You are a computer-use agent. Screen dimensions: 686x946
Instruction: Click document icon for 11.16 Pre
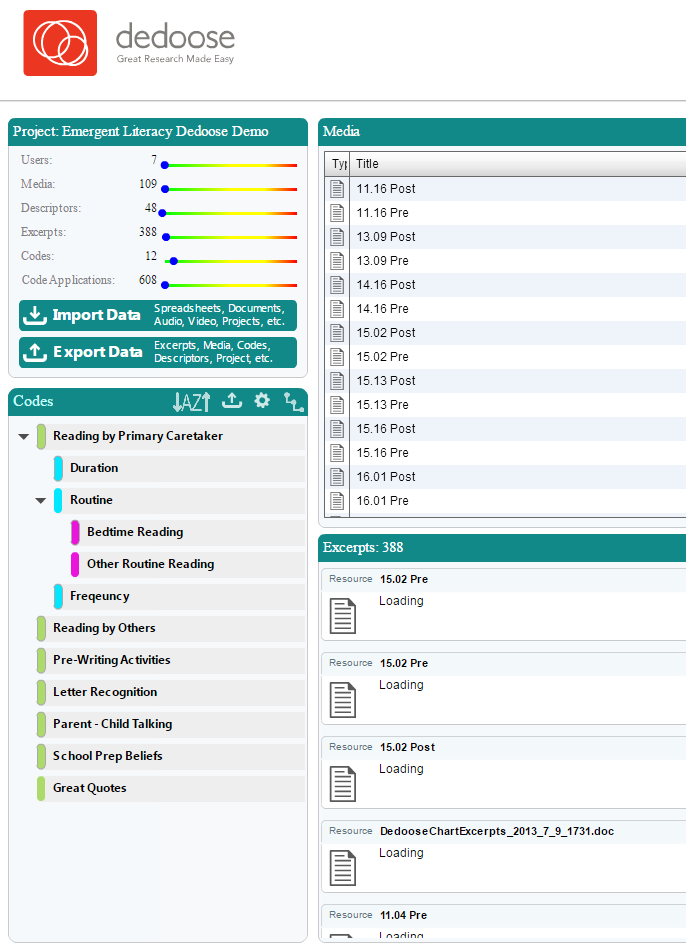pyautogui.click(x=337, y=213)
